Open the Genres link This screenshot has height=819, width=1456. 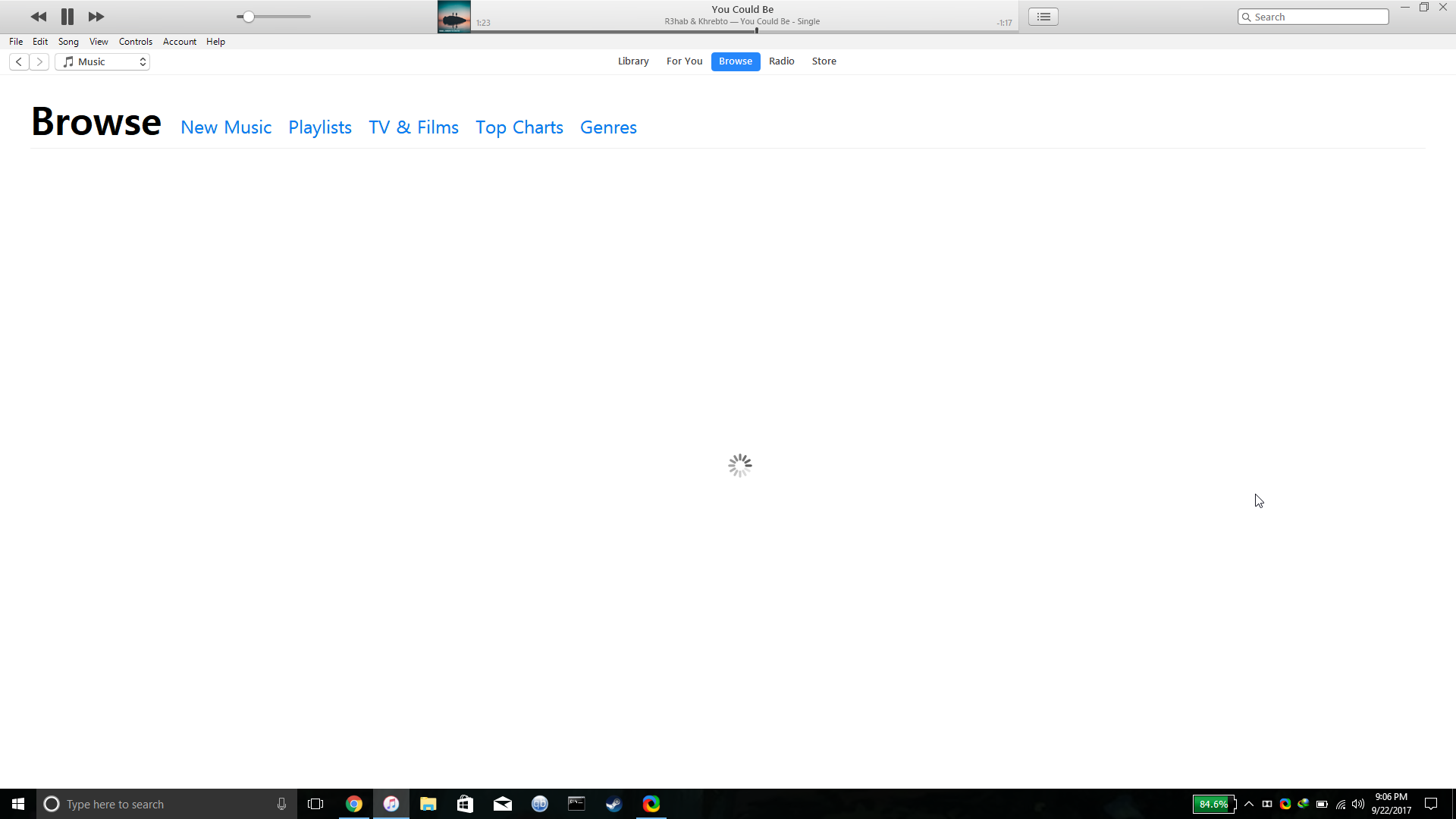[608, 127]
